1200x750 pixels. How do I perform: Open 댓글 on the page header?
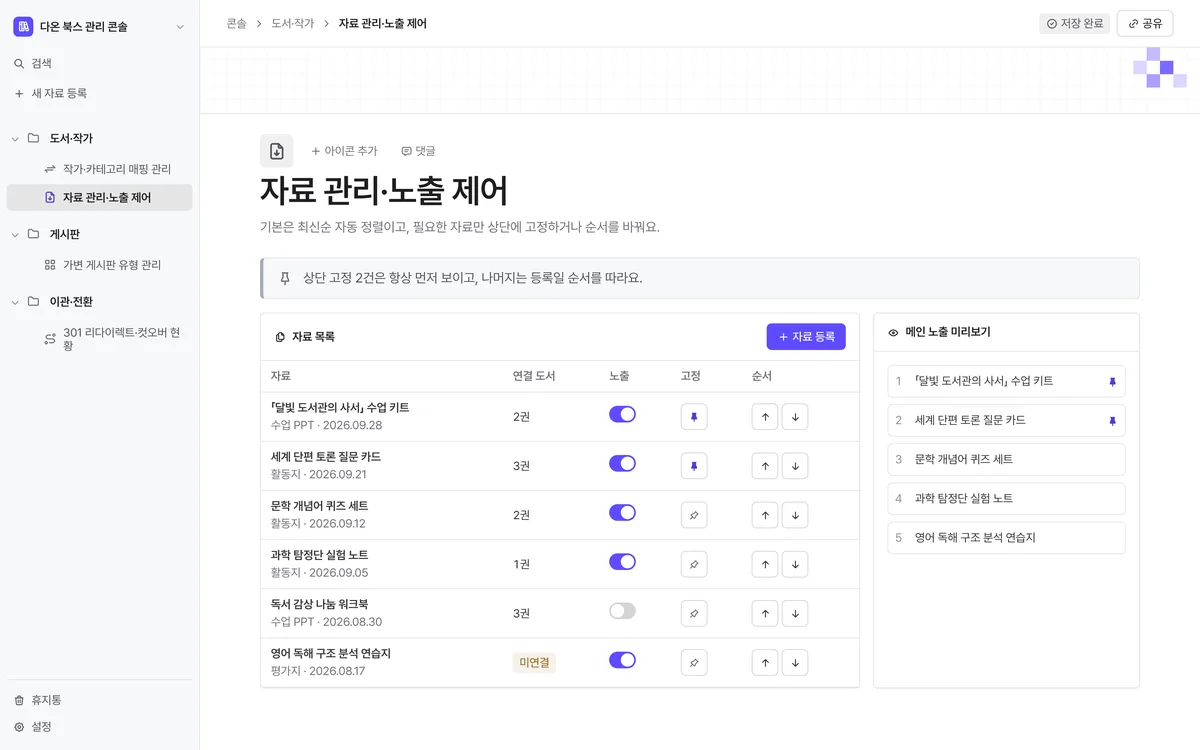418,151
